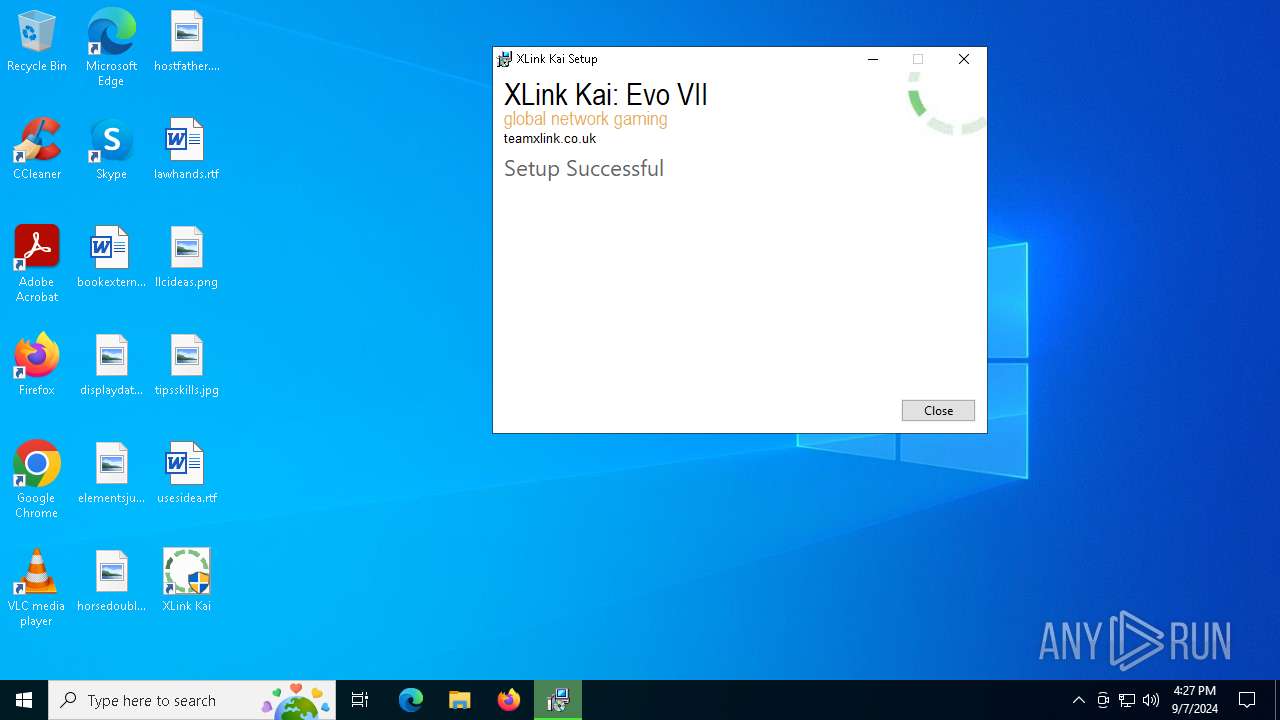Close the XLink Kai Setup window via X
Screen dimensions: 1280x720
point(964,59)
